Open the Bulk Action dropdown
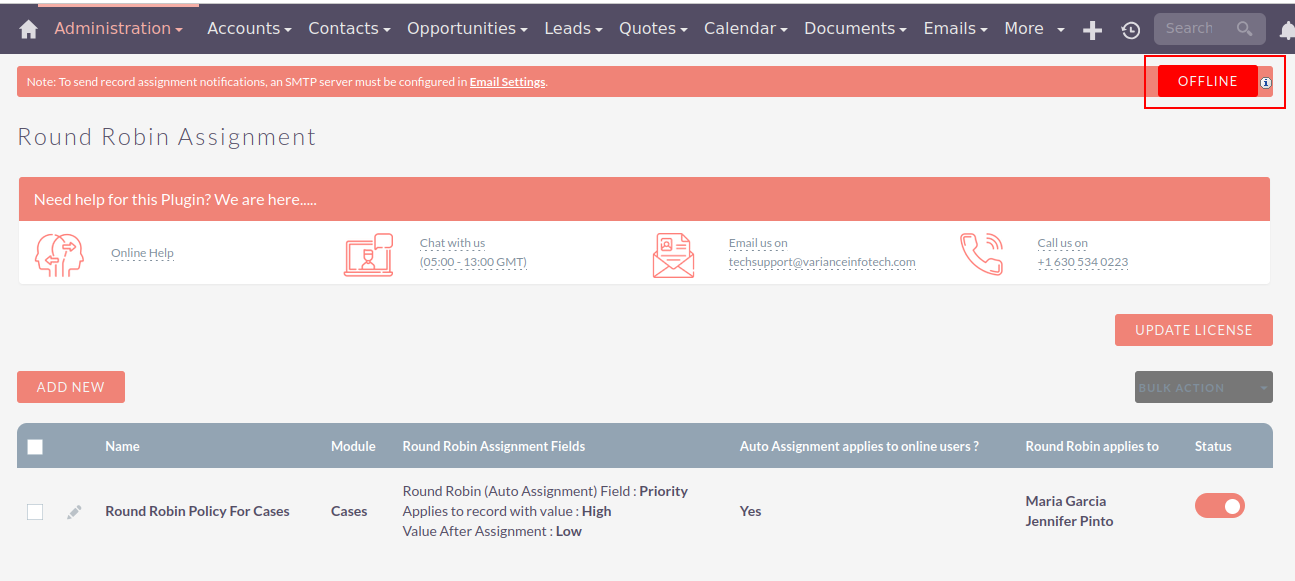1295x581 pixels. click(1203, 388)
